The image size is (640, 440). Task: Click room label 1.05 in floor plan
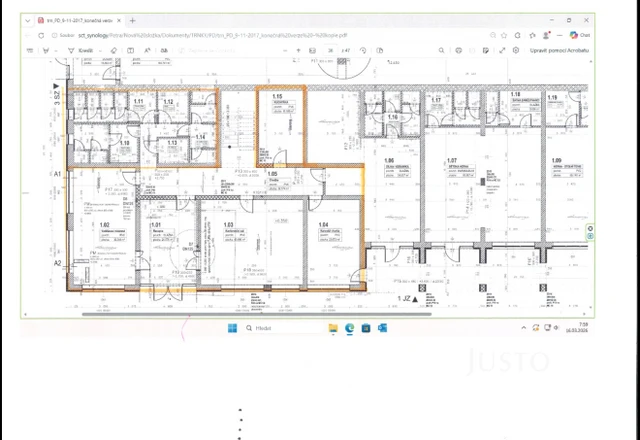pyautogui.click(x=273, y=174)
